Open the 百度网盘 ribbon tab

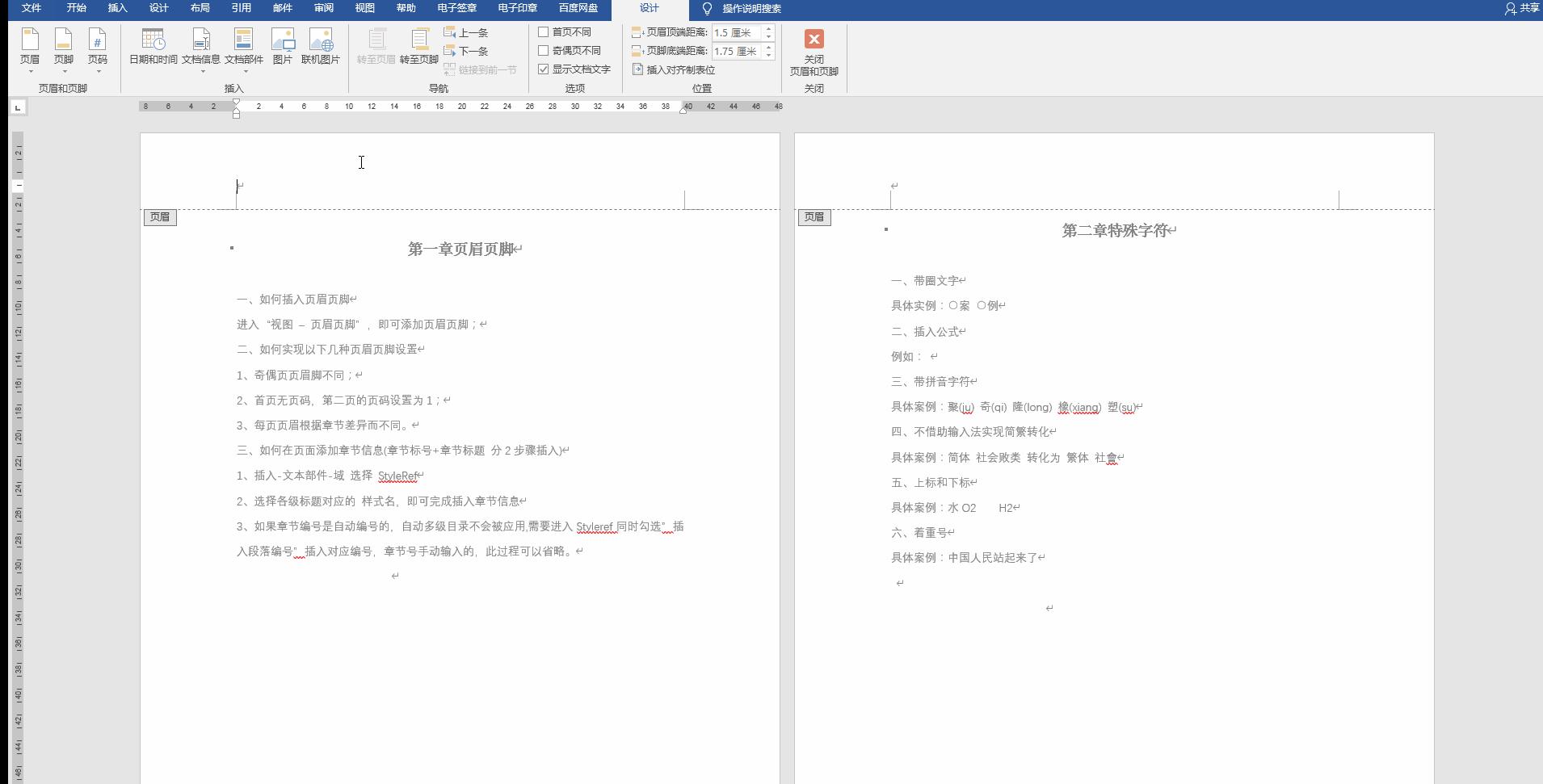(x=576, y=9)
